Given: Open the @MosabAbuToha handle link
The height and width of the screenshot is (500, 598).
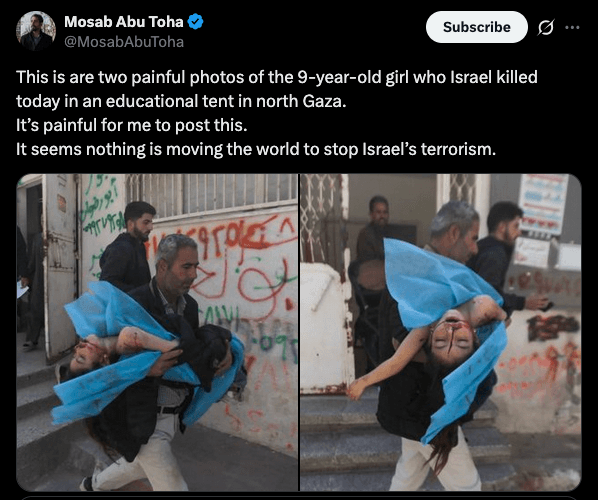Looking at the screenshot, I should tap(124, 42).
